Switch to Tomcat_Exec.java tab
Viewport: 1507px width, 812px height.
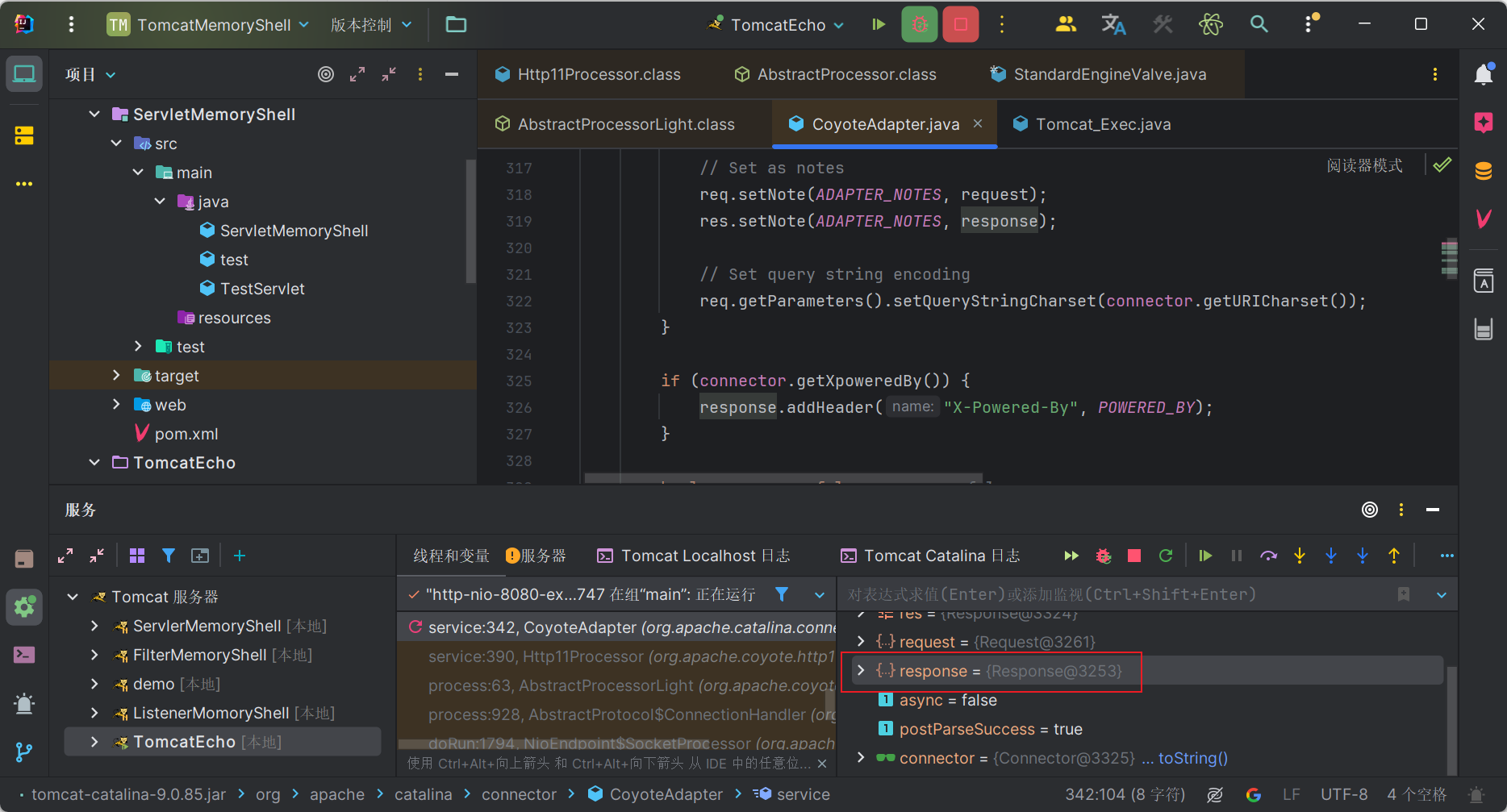point(1092,124)
